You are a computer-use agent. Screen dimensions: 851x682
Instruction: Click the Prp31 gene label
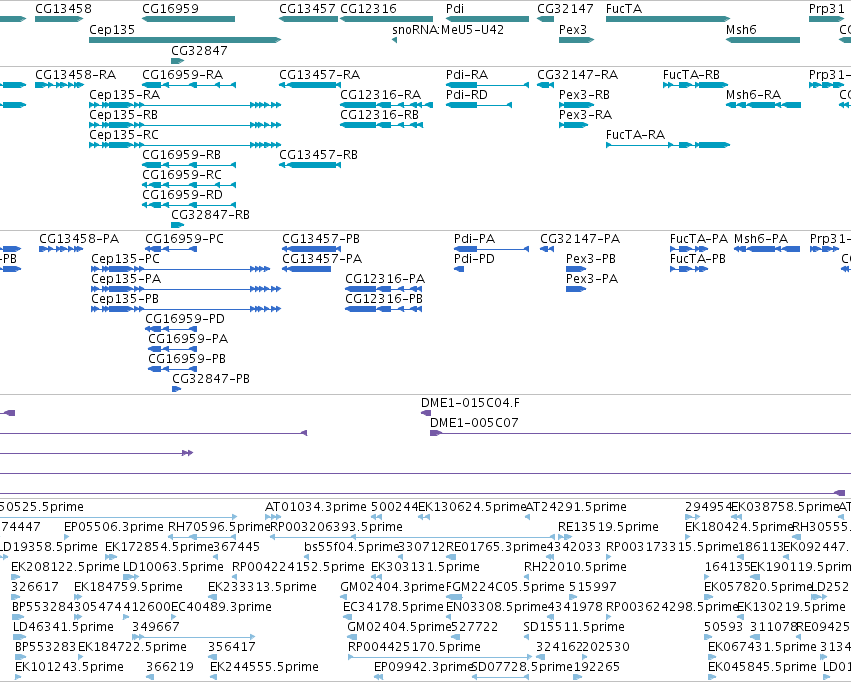827,9
